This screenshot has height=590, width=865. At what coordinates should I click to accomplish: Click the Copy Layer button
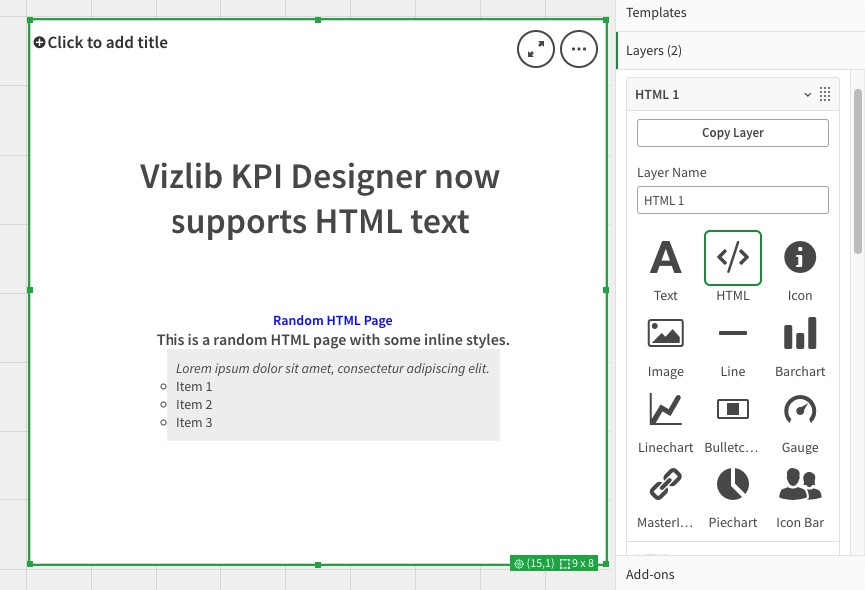pos(733,133)
